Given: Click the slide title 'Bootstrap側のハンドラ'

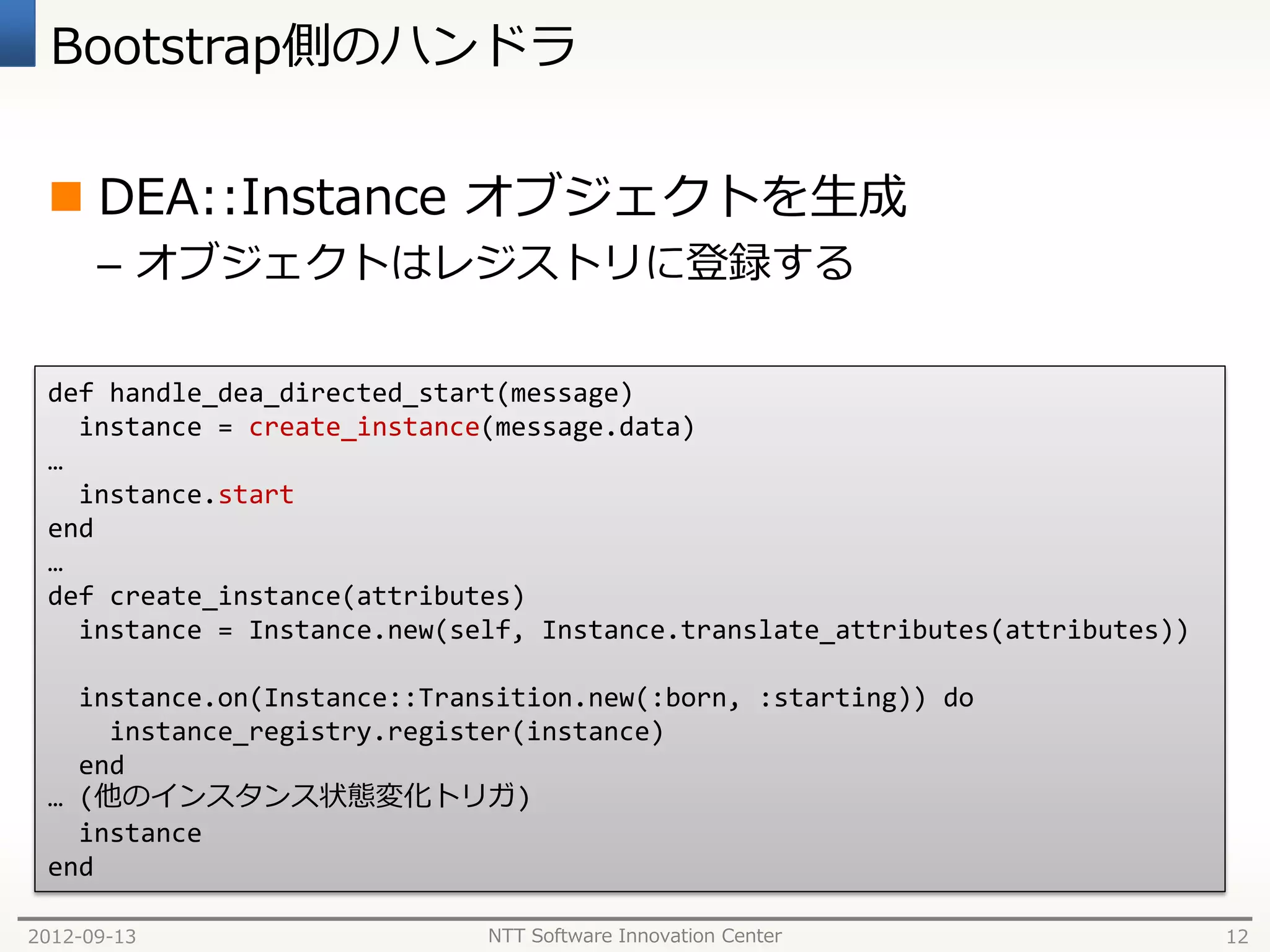Looking at the screenshot, I should pyautogui.click(x=313, y=46).
